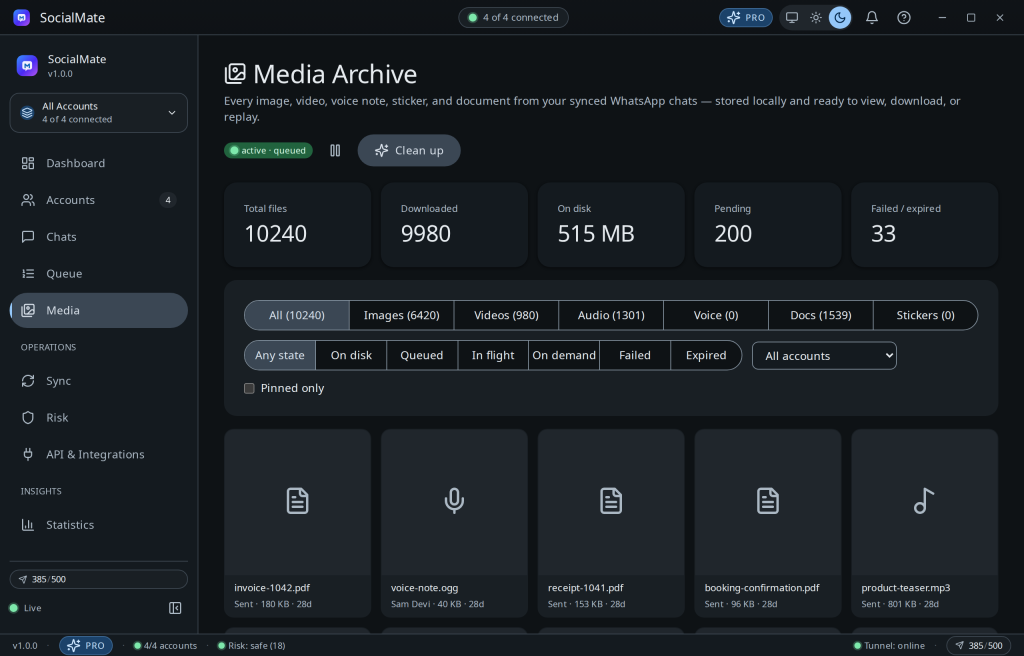This screenshot has width=1024, height=656.
Task: Select the Any state filter
Action: [x=280, y=355]
